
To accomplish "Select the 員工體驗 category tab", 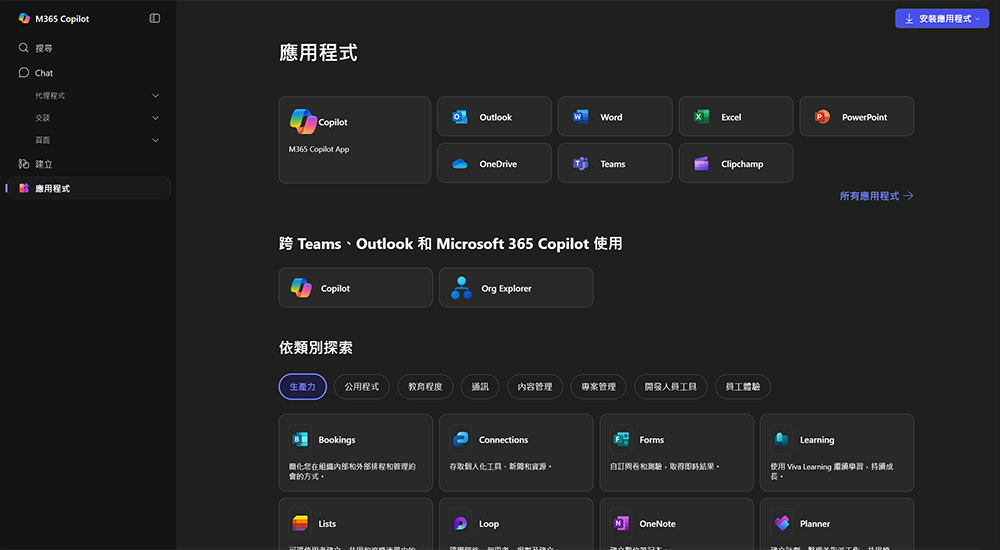I will pyautogui.click(x=743, y=387).
